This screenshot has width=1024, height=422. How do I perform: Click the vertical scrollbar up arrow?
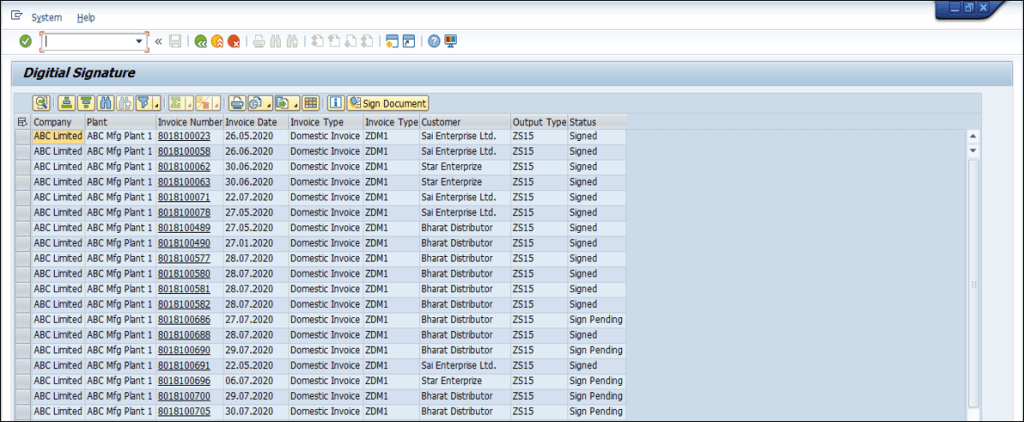(972, 136)
